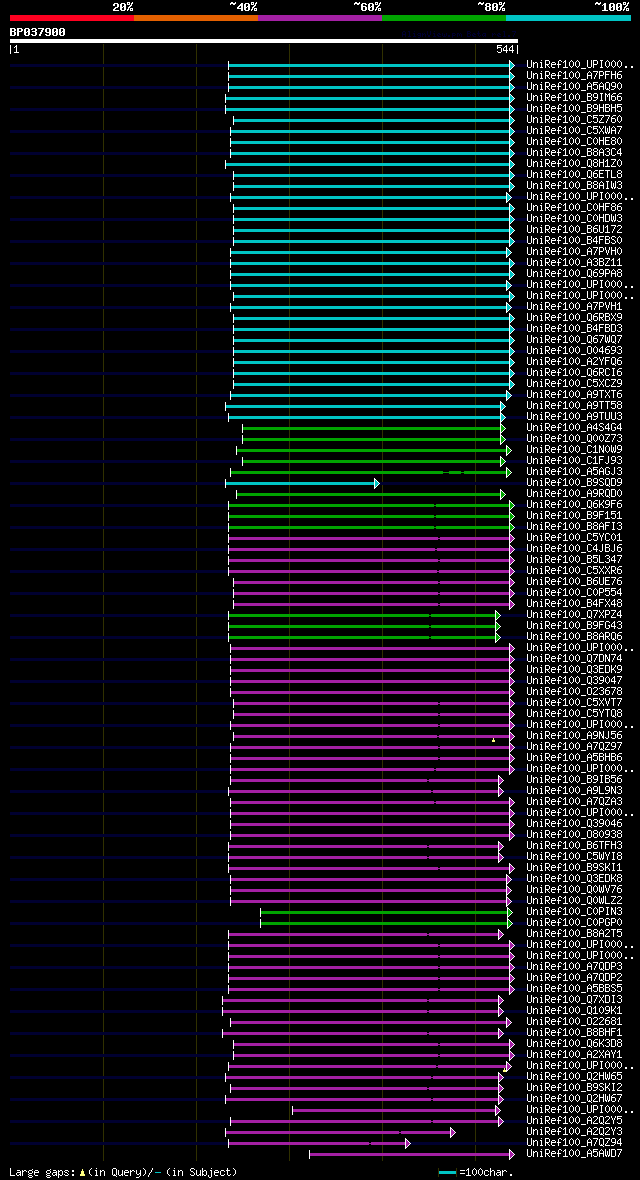Click the purple alignment bar for A2Q2Y3
The image size is (640, 1180).
pos(340,1132)
